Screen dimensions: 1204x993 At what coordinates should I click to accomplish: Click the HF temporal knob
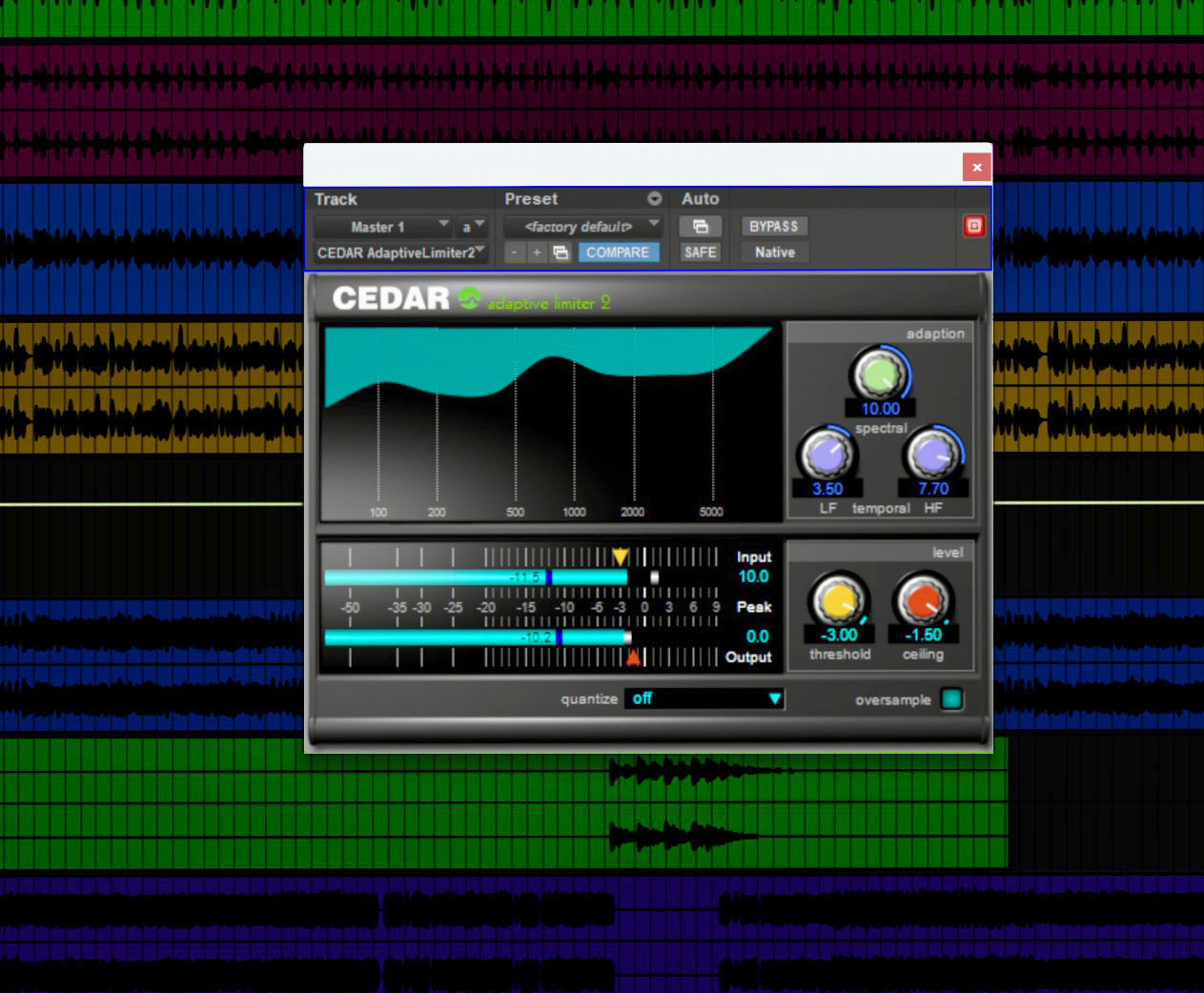tap(933, 455)
